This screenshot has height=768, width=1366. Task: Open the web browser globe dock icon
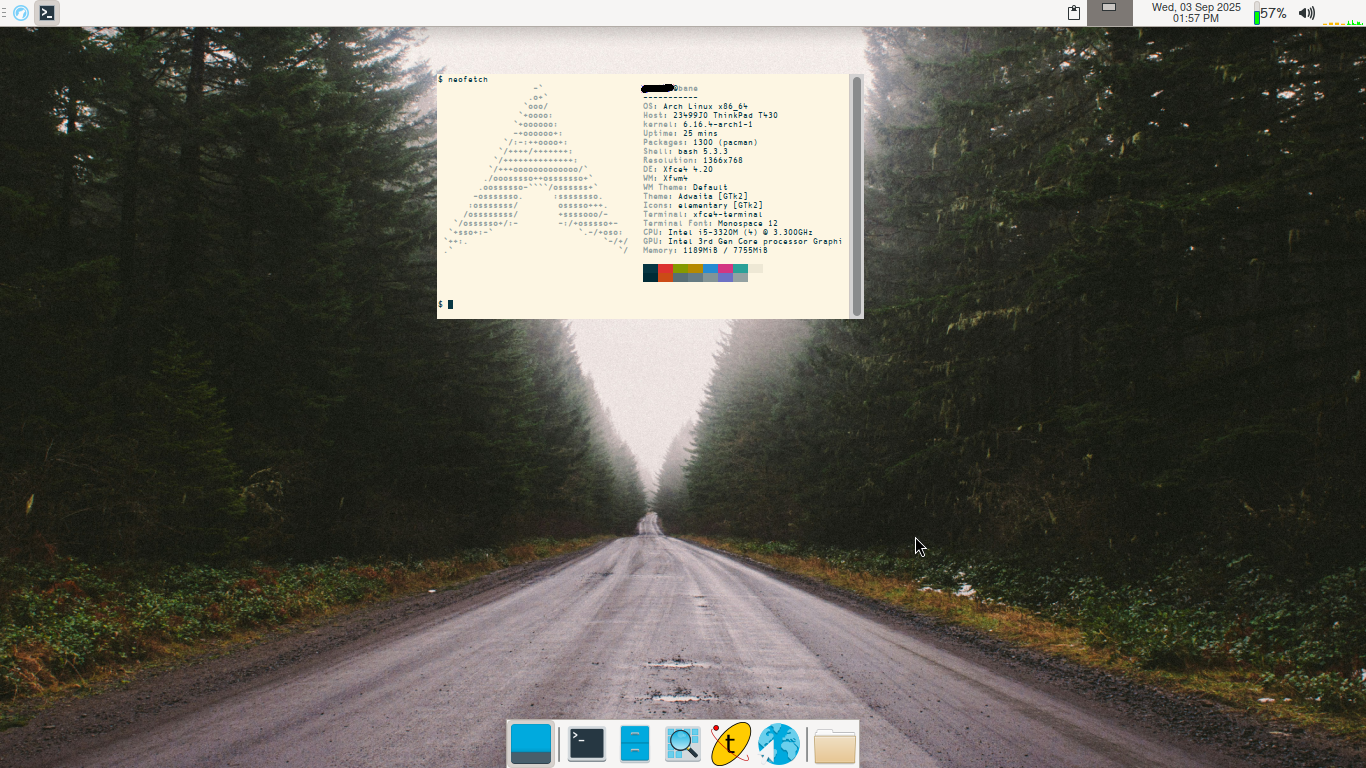(779, 744)
